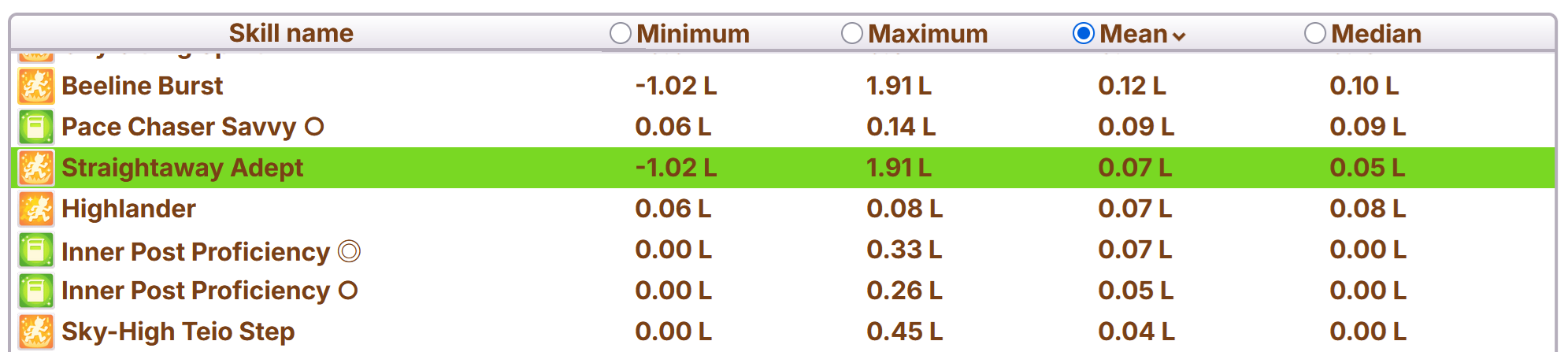1568x352 pixels.
Task: Click Inner Post Proficiency ◎ maximum 0.33 L
Action: click(903, 250)
